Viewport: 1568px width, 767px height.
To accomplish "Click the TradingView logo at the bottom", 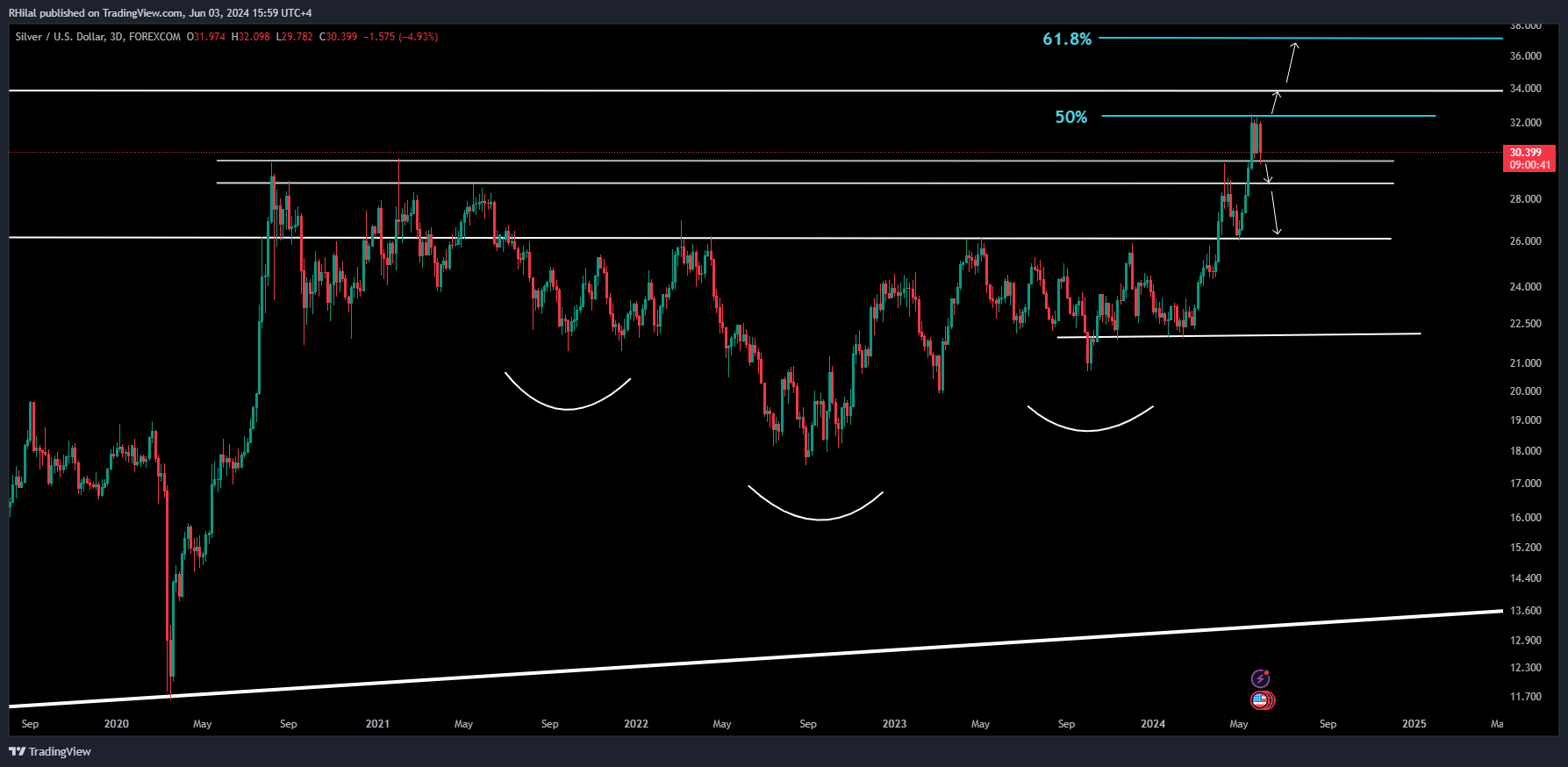I will [x=50, y=751].
